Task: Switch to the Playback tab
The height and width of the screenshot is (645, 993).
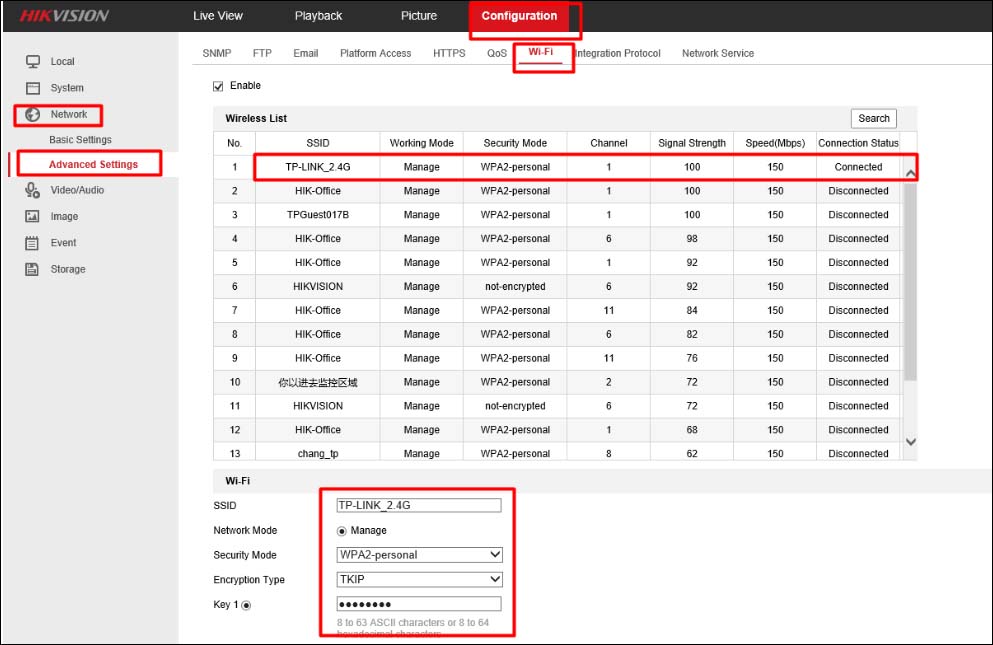Action: pyautogui.click(x=318, y=16)
